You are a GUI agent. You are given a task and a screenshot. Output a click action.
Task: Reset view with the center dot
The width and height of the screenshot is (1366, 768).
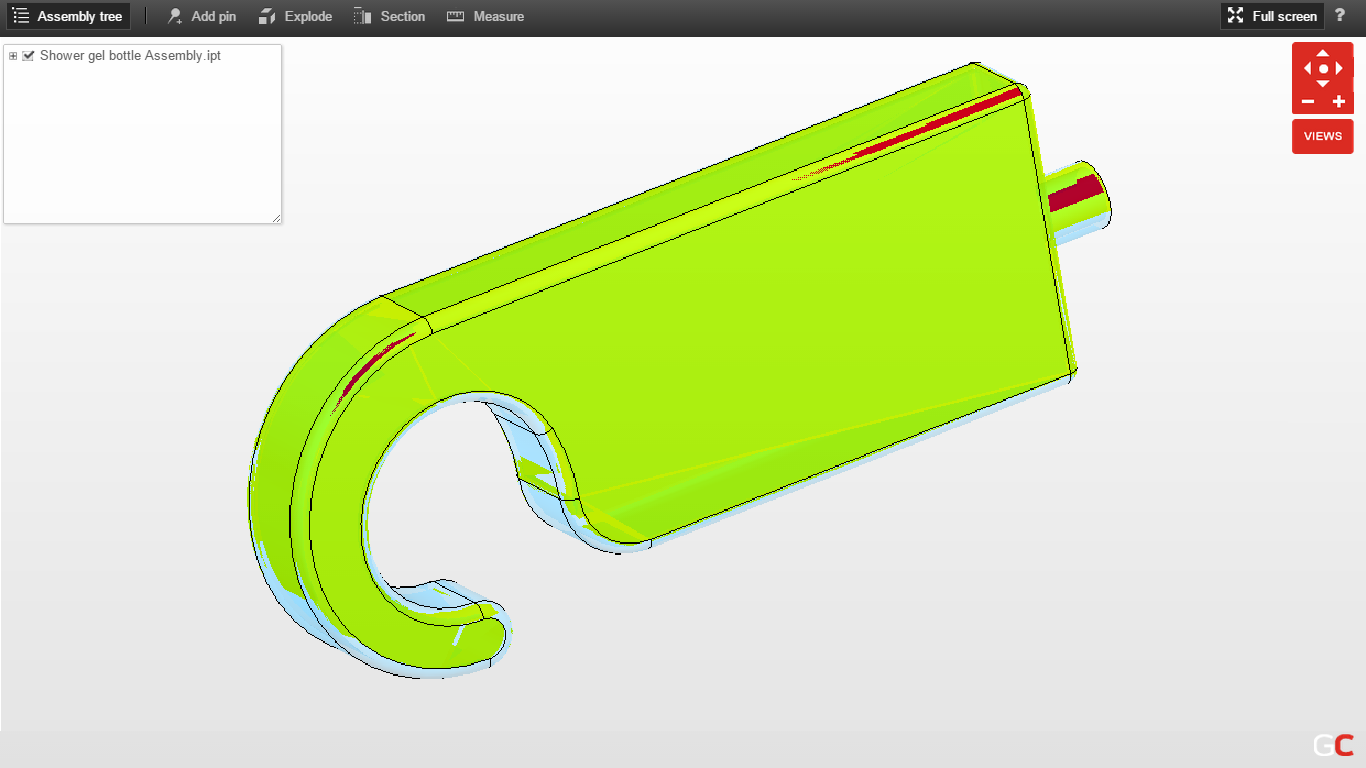coord(1323,69)
